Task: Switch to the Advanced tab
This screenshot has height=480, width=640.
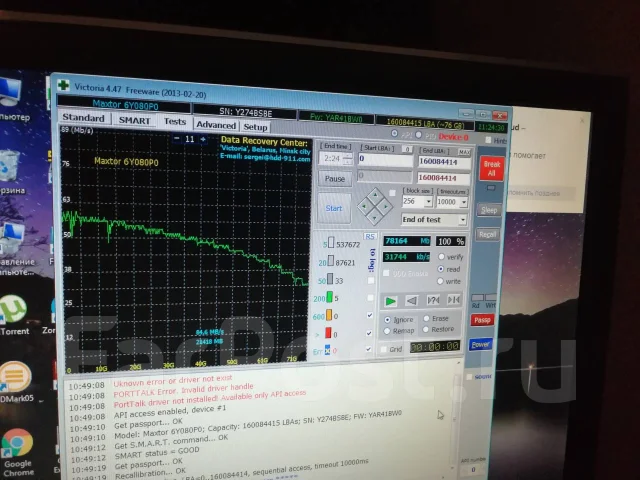Action: tap(216, 125)
